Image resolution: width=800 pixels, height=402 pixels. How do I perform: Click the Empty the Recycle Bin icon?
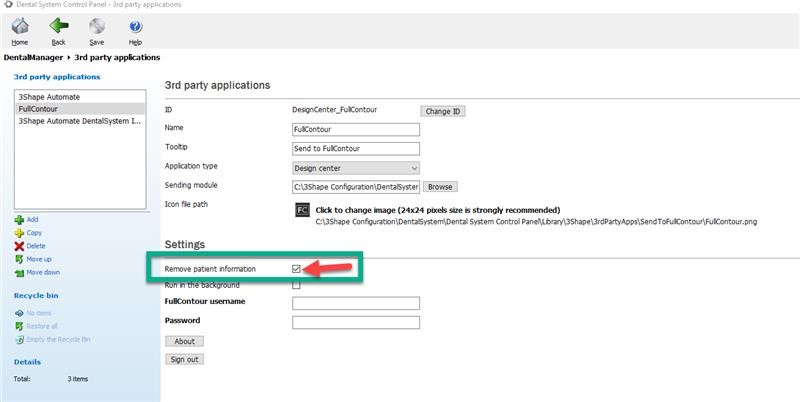pyautogui.click(x=19, y=340)
